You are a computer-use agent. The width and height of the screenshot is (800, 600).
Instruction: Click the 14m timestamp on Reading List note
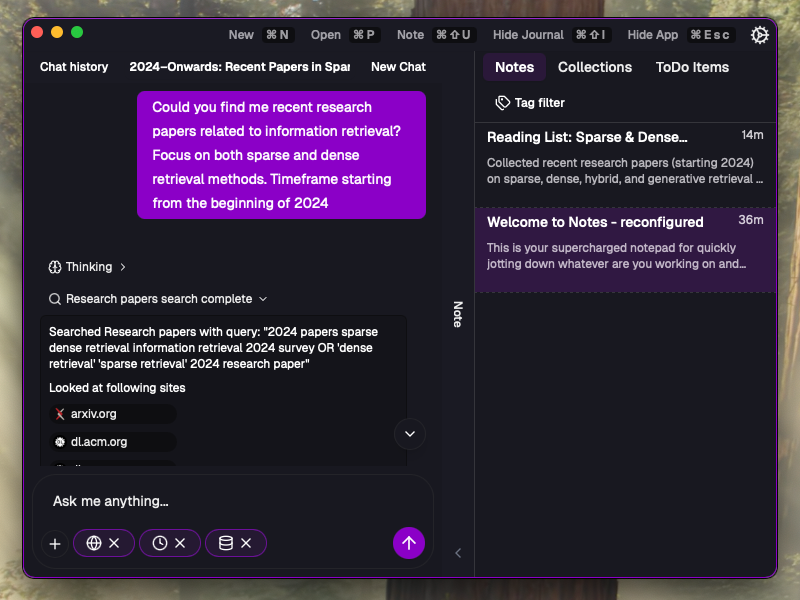[752, 135]
